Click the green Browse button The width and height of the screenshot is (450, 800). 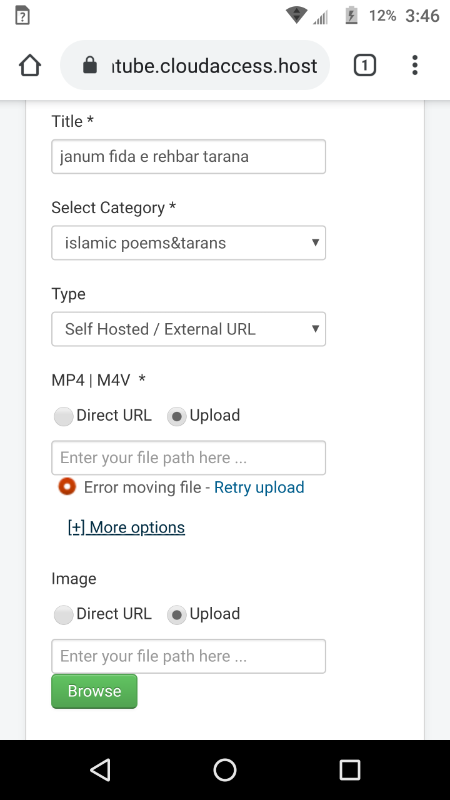94,691
